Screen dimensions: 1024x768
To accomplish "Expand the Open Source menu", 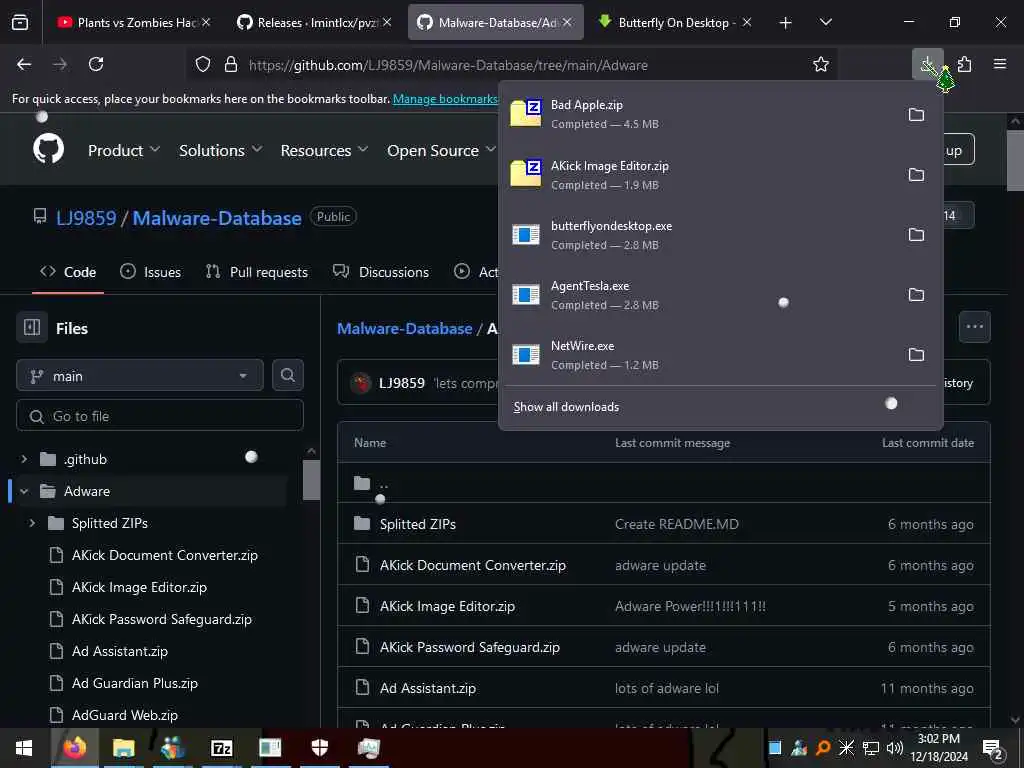I will (441, 150).
